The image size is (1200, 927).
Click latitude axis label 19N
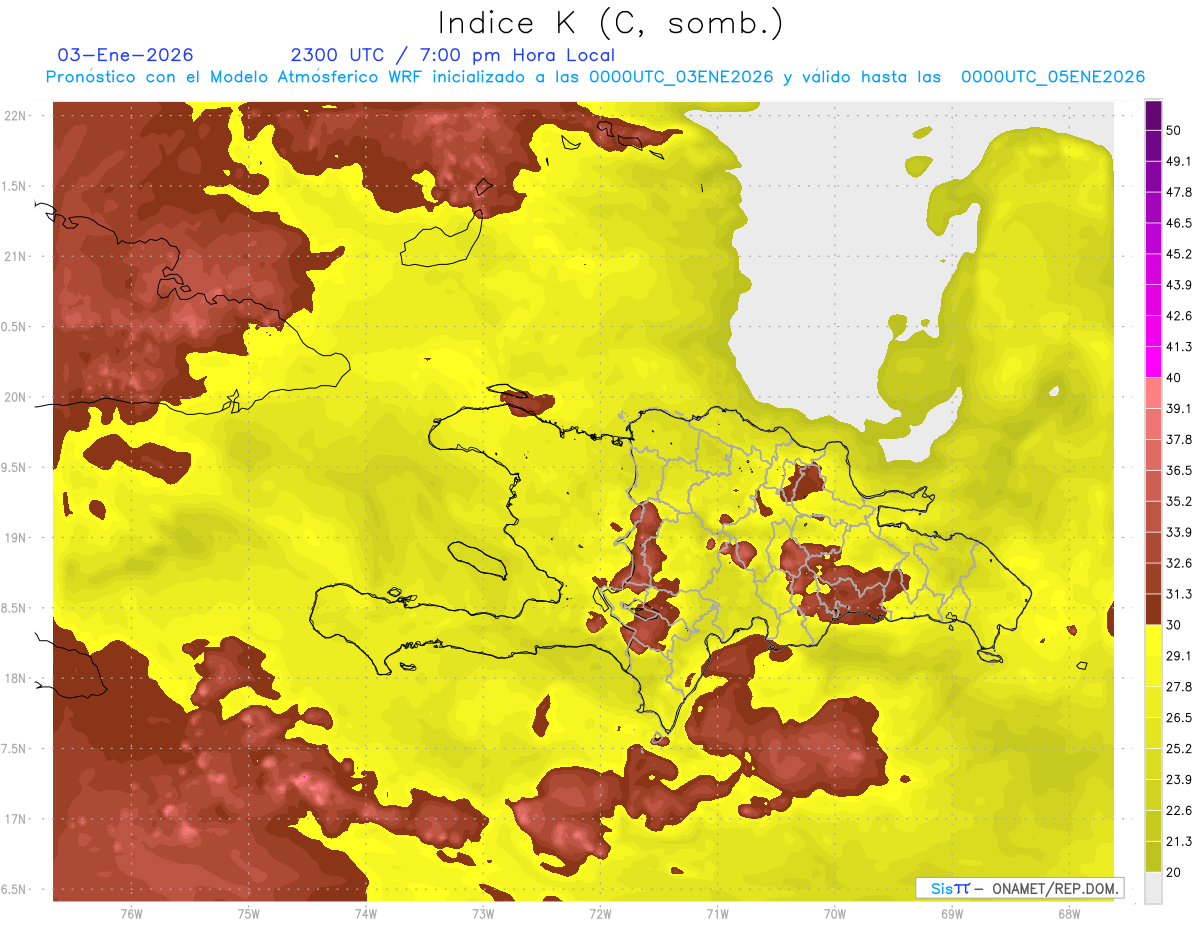17,538
